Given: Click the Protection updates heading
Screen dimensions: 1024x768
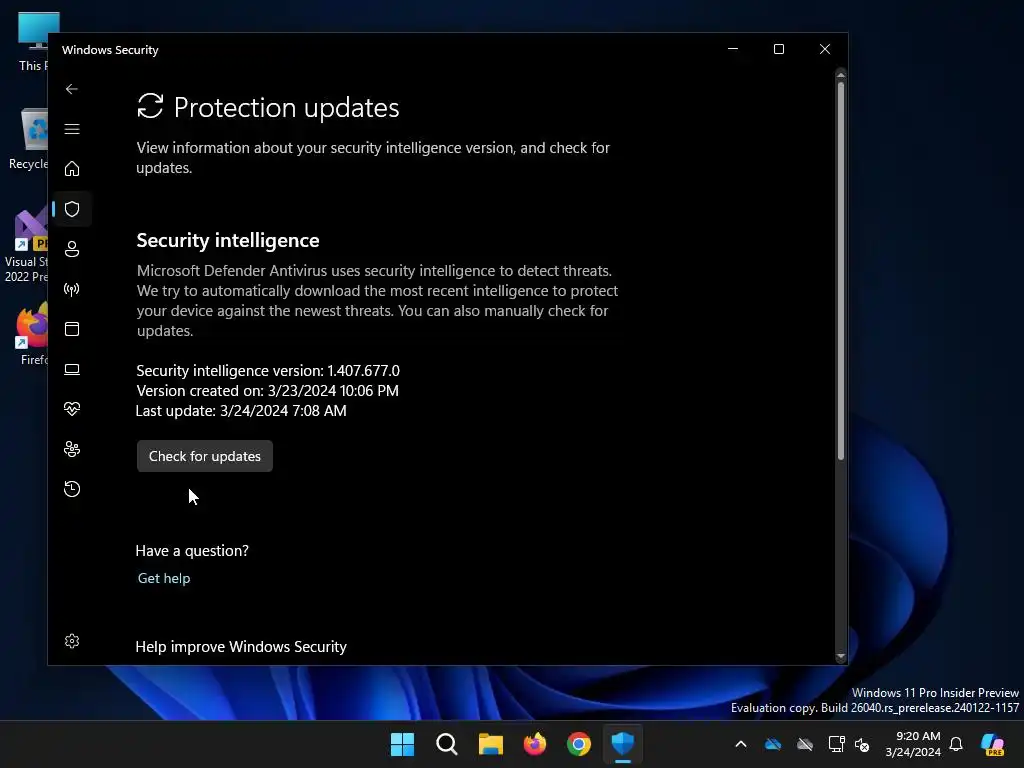Looking at the screenshot, I should [x=286, y=108].
